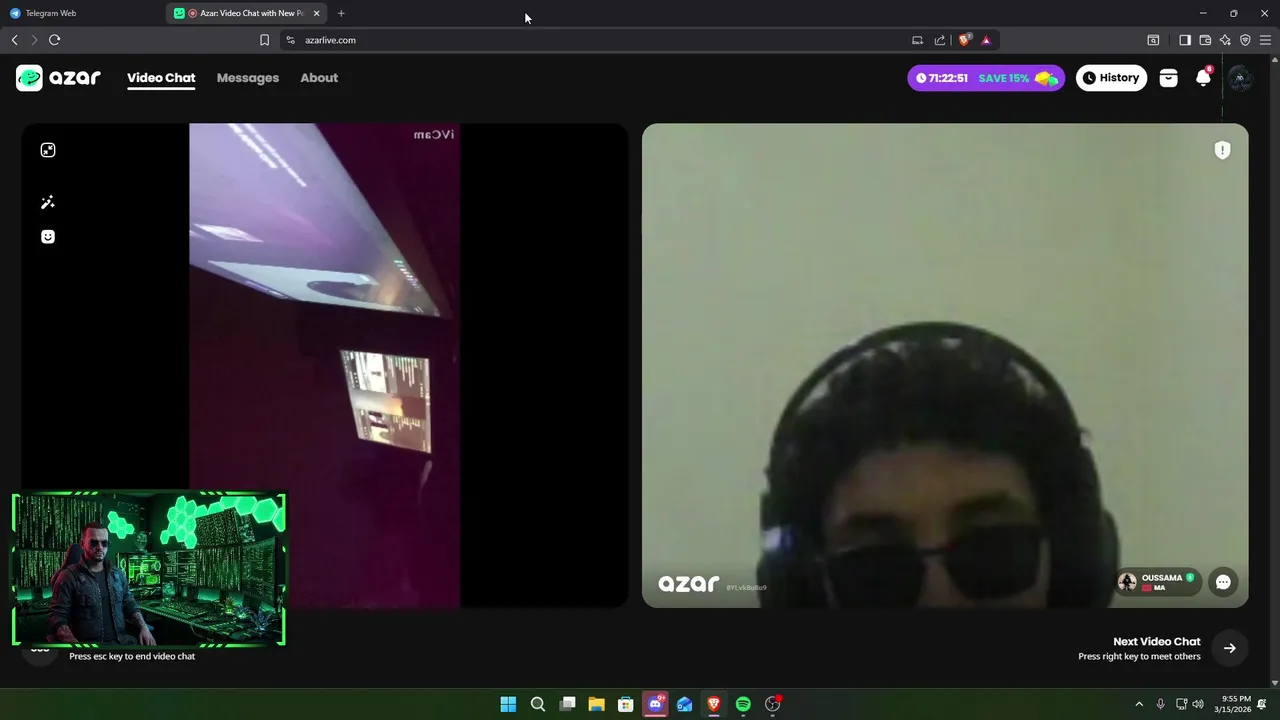
Task: Click the remote user's video feed
Action: [x=945, y=366]
